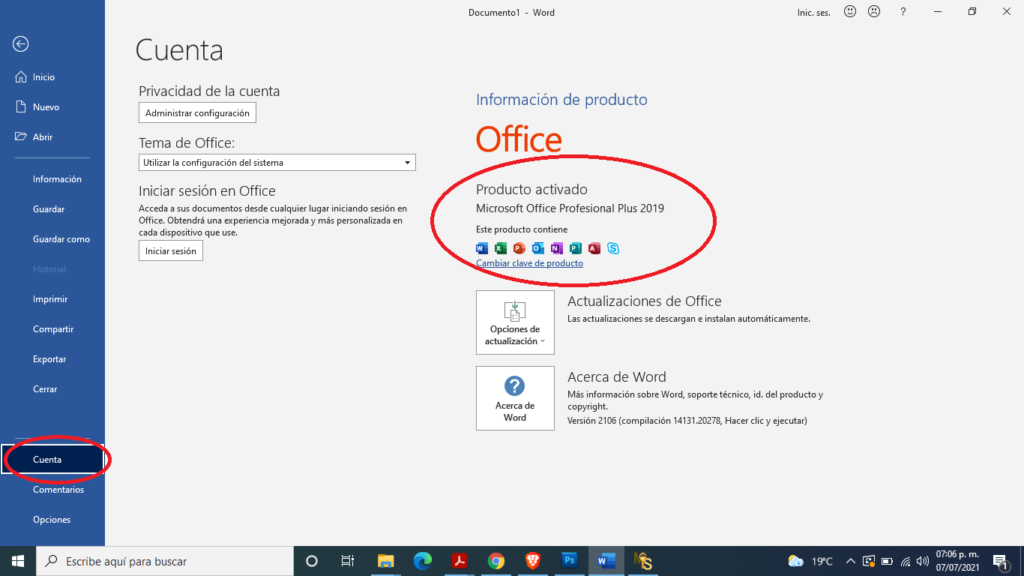
Task: Select Inicio in the left sidebar
Action: (x=44, y=77)
